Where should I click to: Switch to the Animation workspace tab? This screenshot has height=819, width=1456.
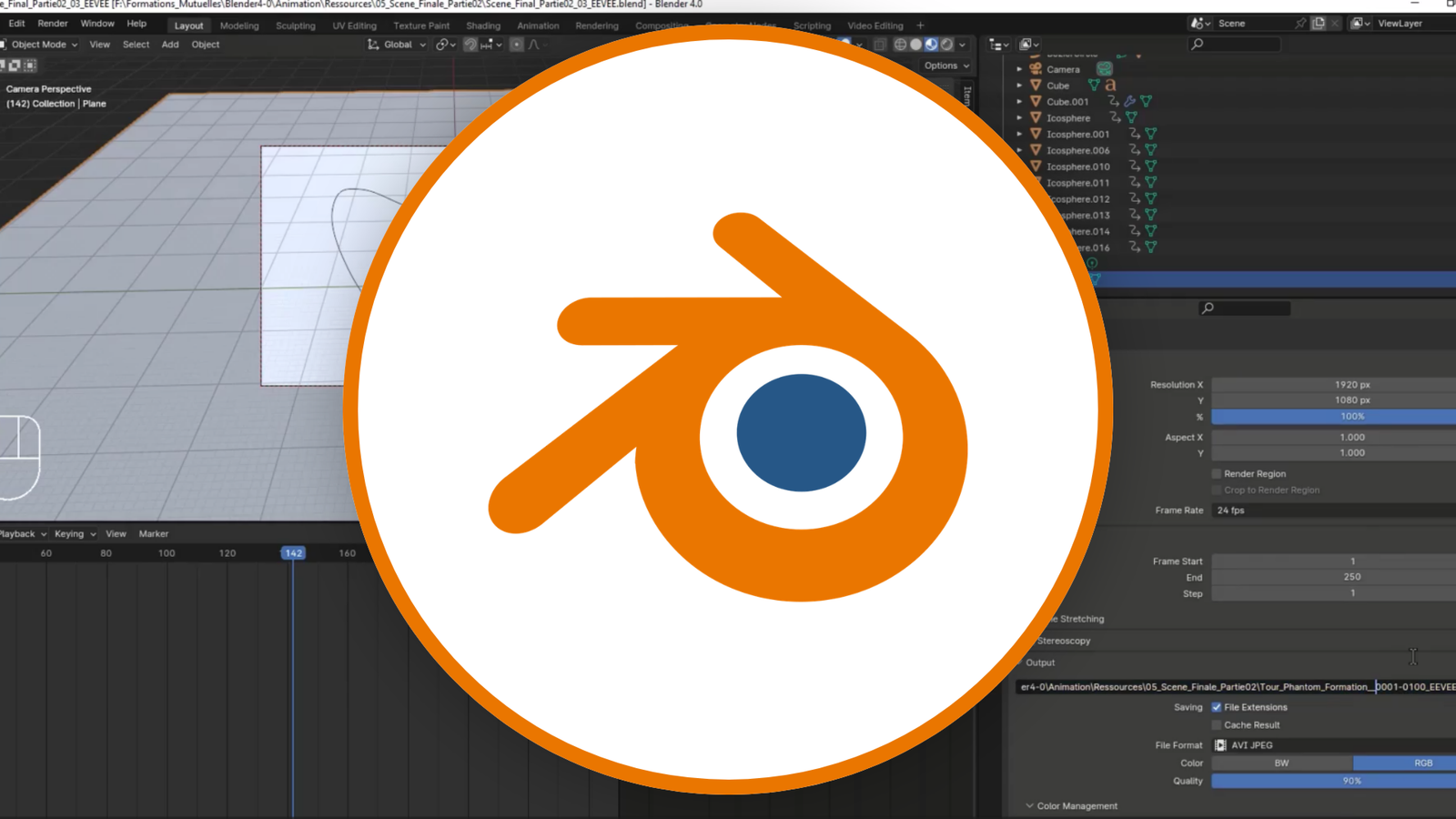538,25
